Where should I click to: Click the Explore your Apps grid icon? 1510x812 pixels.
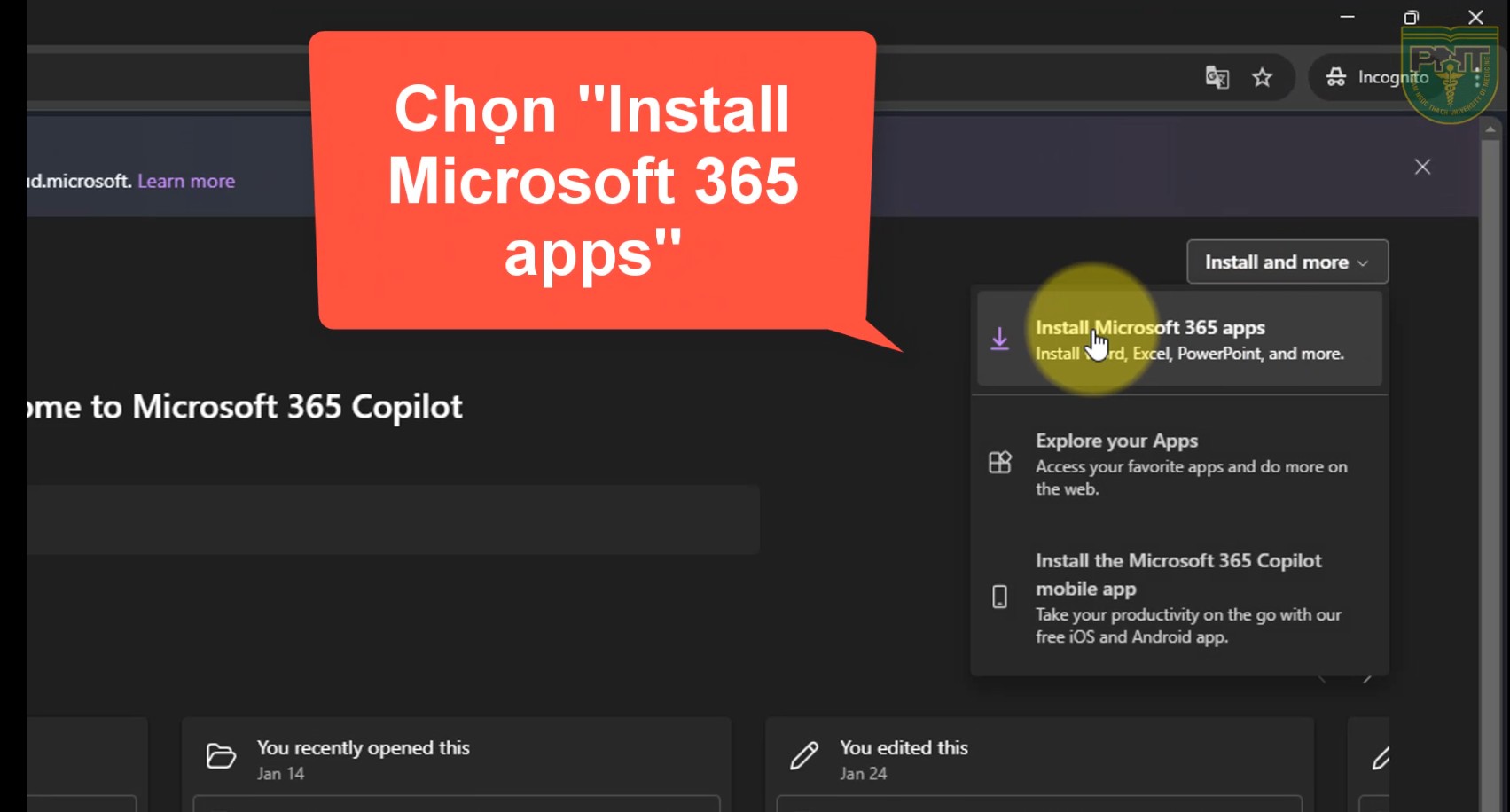999,463
